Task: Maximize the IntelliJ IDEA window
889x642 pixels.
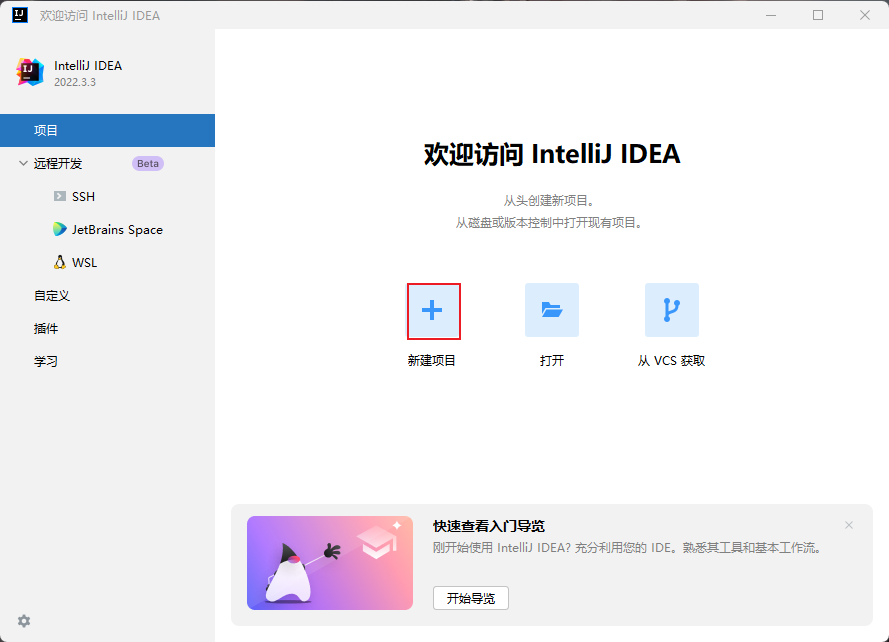Action: (818, 15)
